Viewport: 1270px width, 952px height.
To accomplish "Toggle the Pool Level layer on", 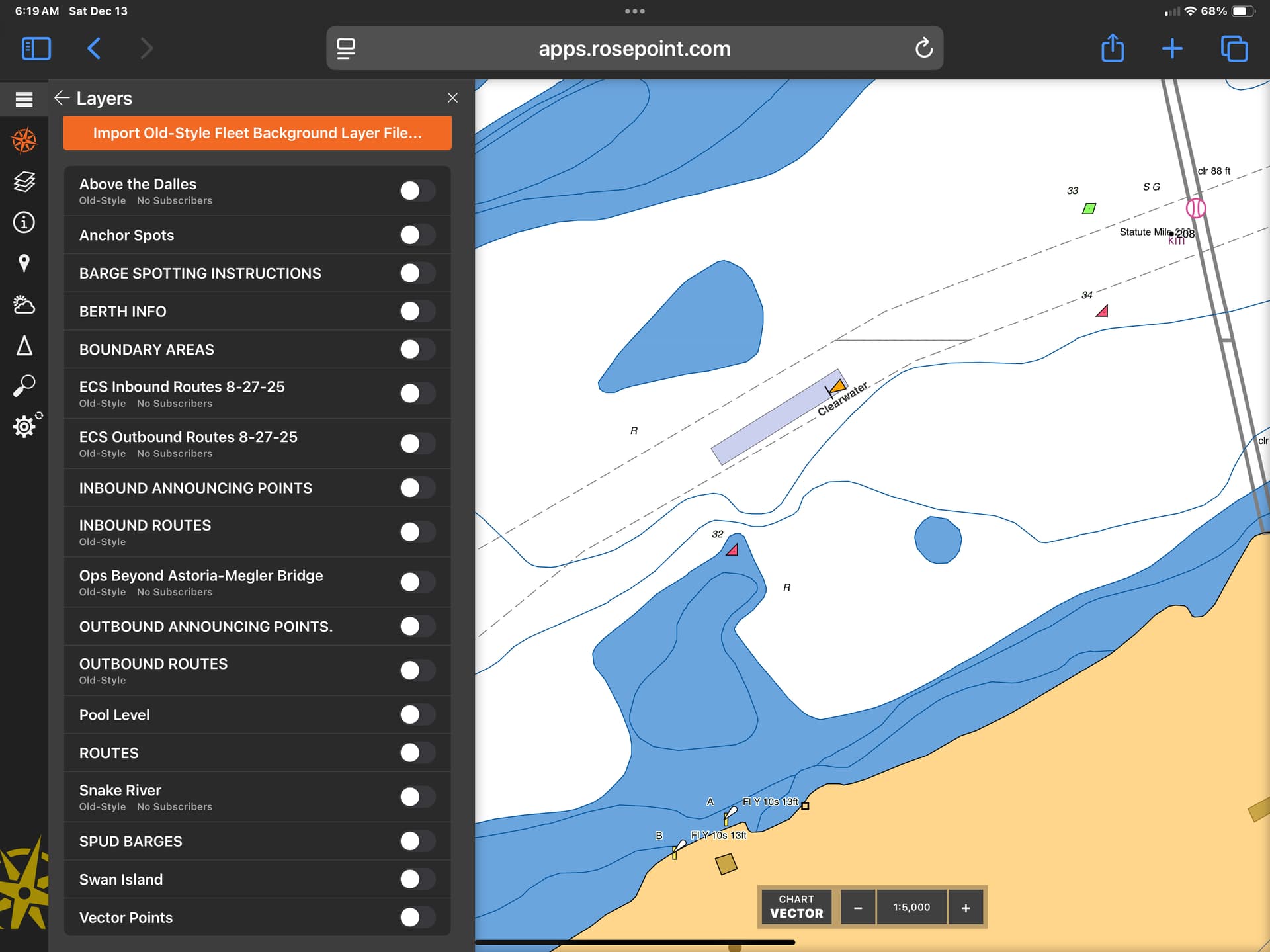I will coord(417,714).
